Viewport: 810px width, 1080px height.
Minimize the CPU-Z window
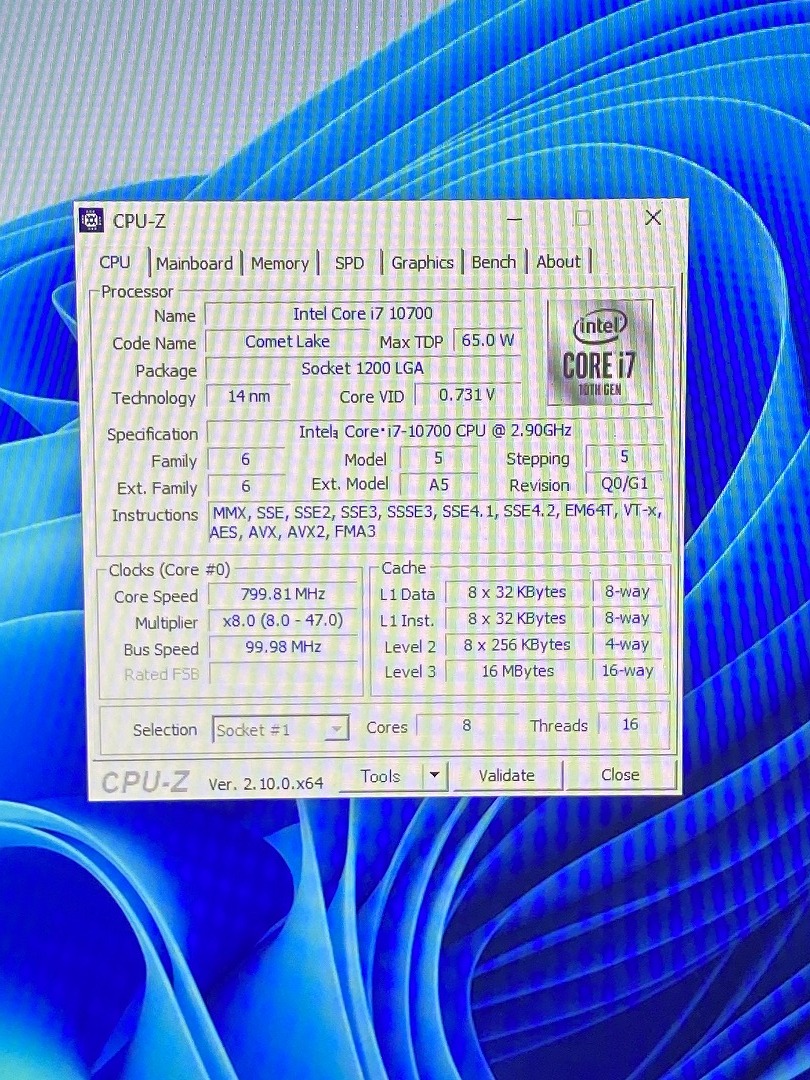pos(514,219)
